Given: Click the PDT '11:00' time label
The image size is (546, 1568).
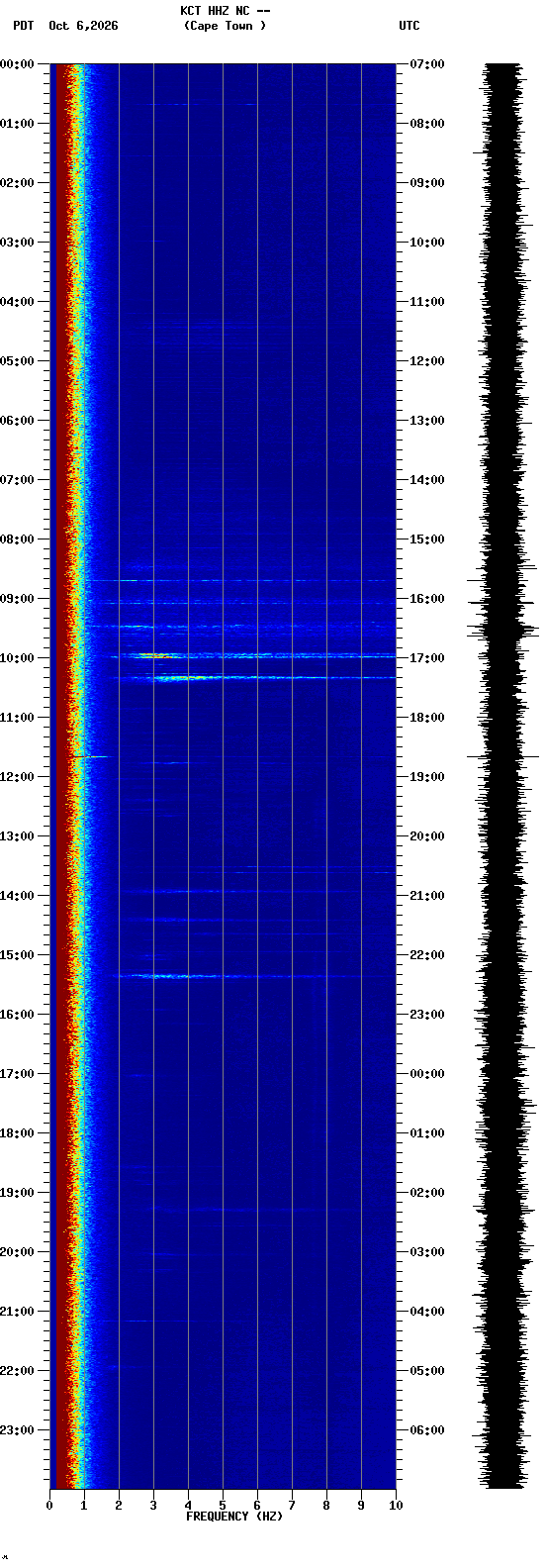Looking at the screenshot, I should point(18,718).
